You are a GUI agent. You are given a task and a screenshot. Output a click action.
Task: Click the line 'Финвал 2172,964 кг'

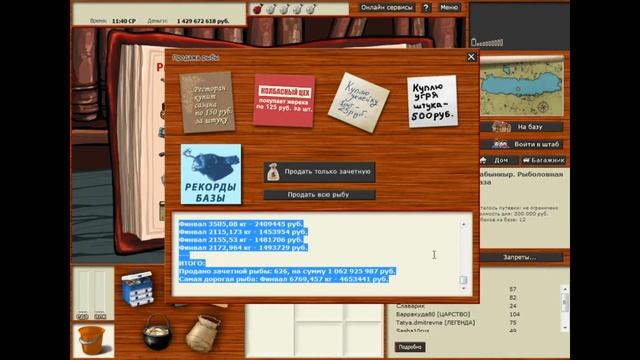tap(243, 247)
